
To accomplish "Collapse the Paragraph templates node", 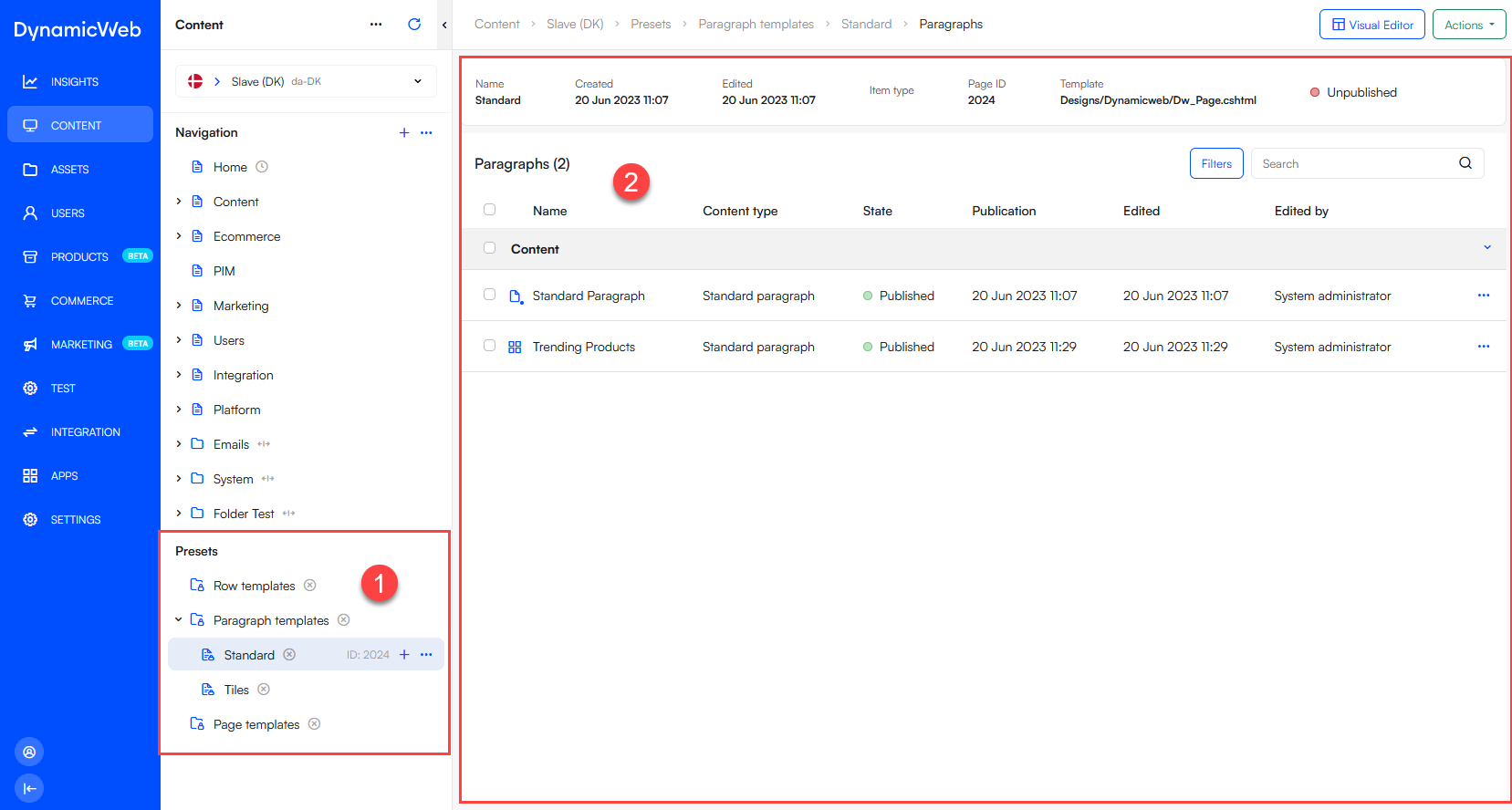I will point(179,620).
